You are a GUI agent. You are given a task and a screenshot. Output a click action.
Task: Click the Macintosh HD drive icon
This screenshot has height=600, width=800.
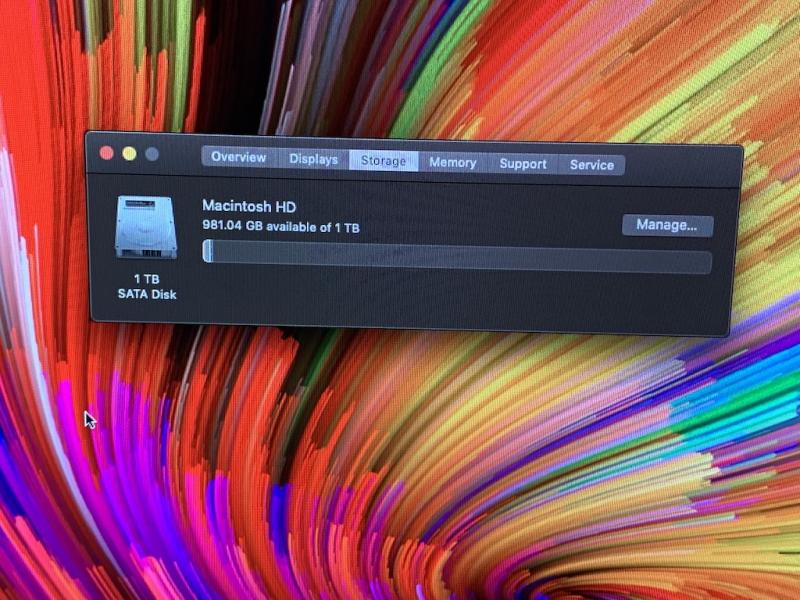coord(146,228)
